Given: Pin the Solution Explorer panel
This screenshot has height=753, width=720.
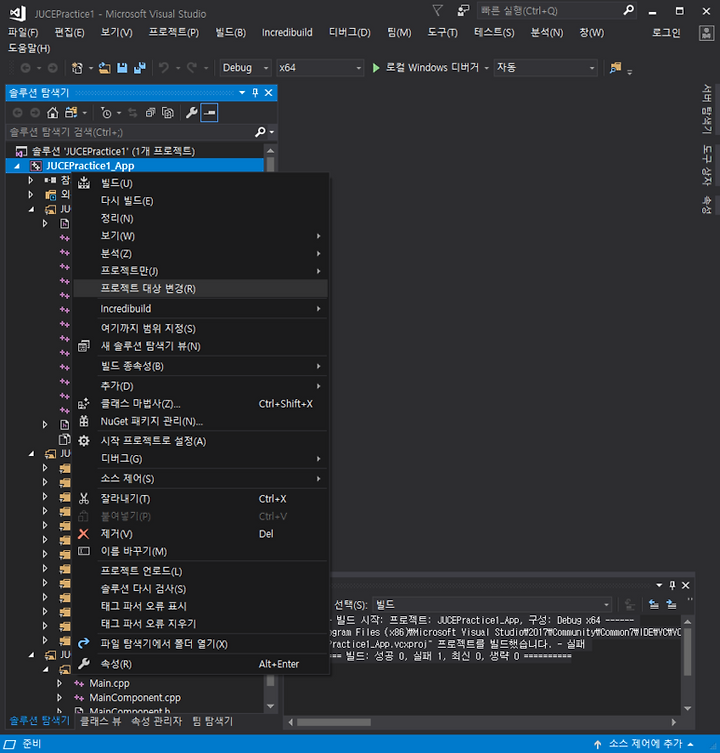Looking at the screenshot, I should pyautogui.click(x=256, y=92).
